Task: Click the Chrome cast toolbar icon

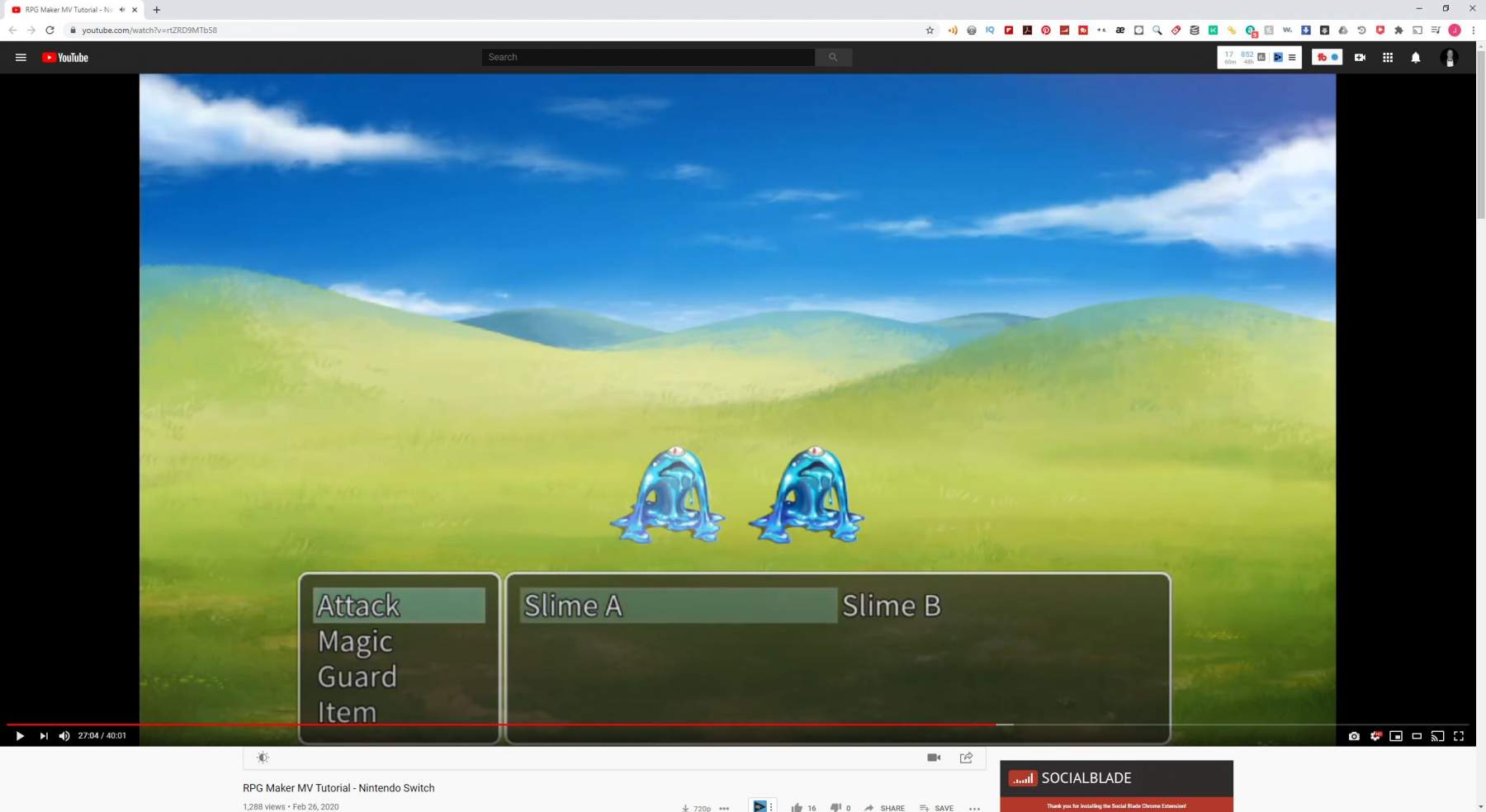Action: coord(1417,31)
